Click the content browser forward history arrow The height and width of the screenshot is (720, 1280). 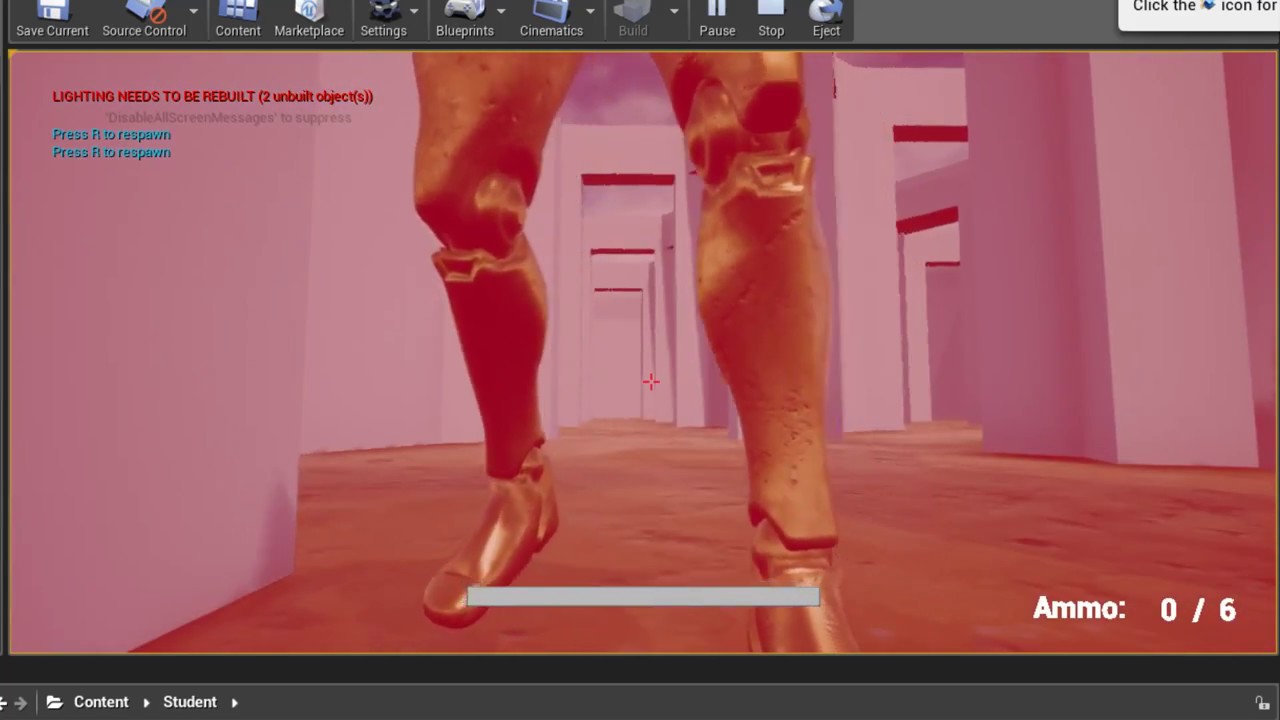click(x=20, y=703)
